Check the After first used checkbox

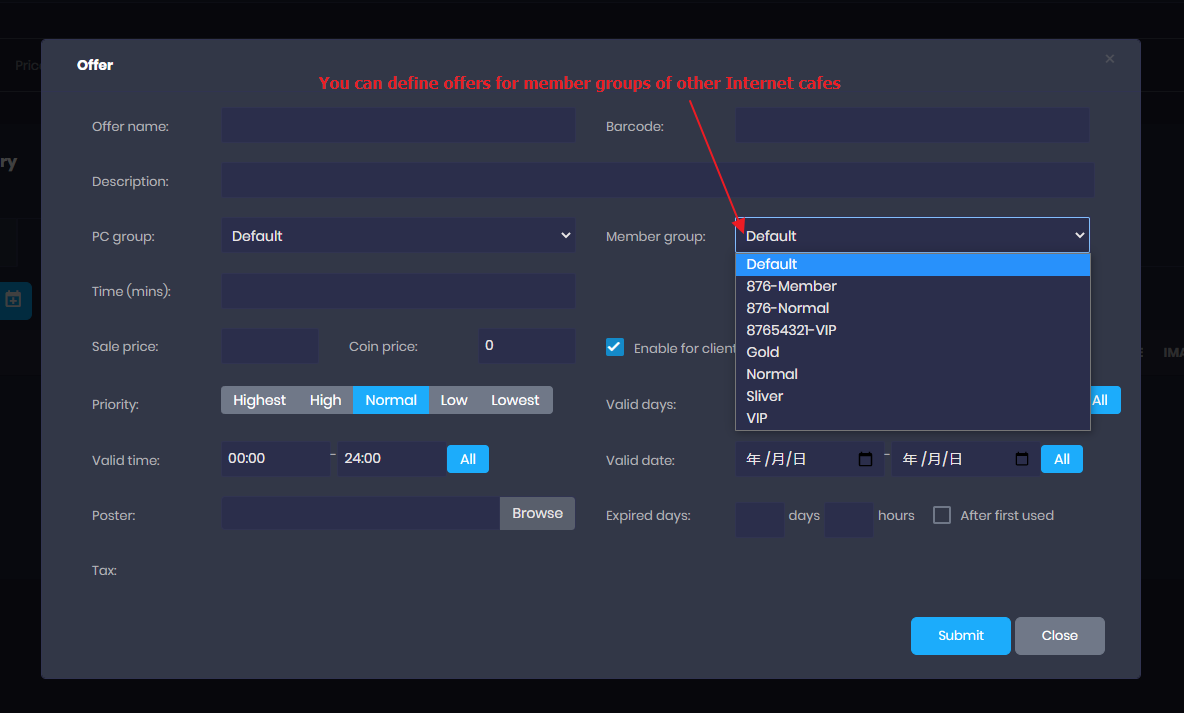[941, 515]
